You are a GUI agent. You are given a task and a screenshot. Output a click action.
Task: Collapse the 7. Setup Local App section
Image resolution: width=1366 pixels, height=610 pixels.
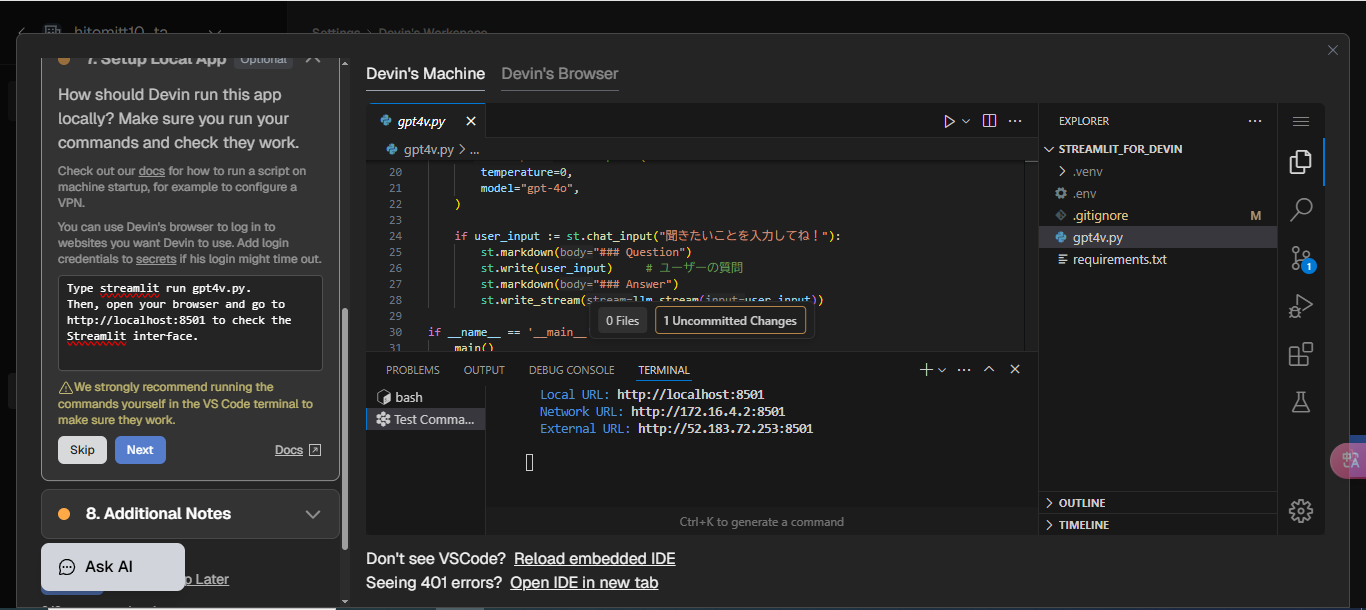point(313,59)
